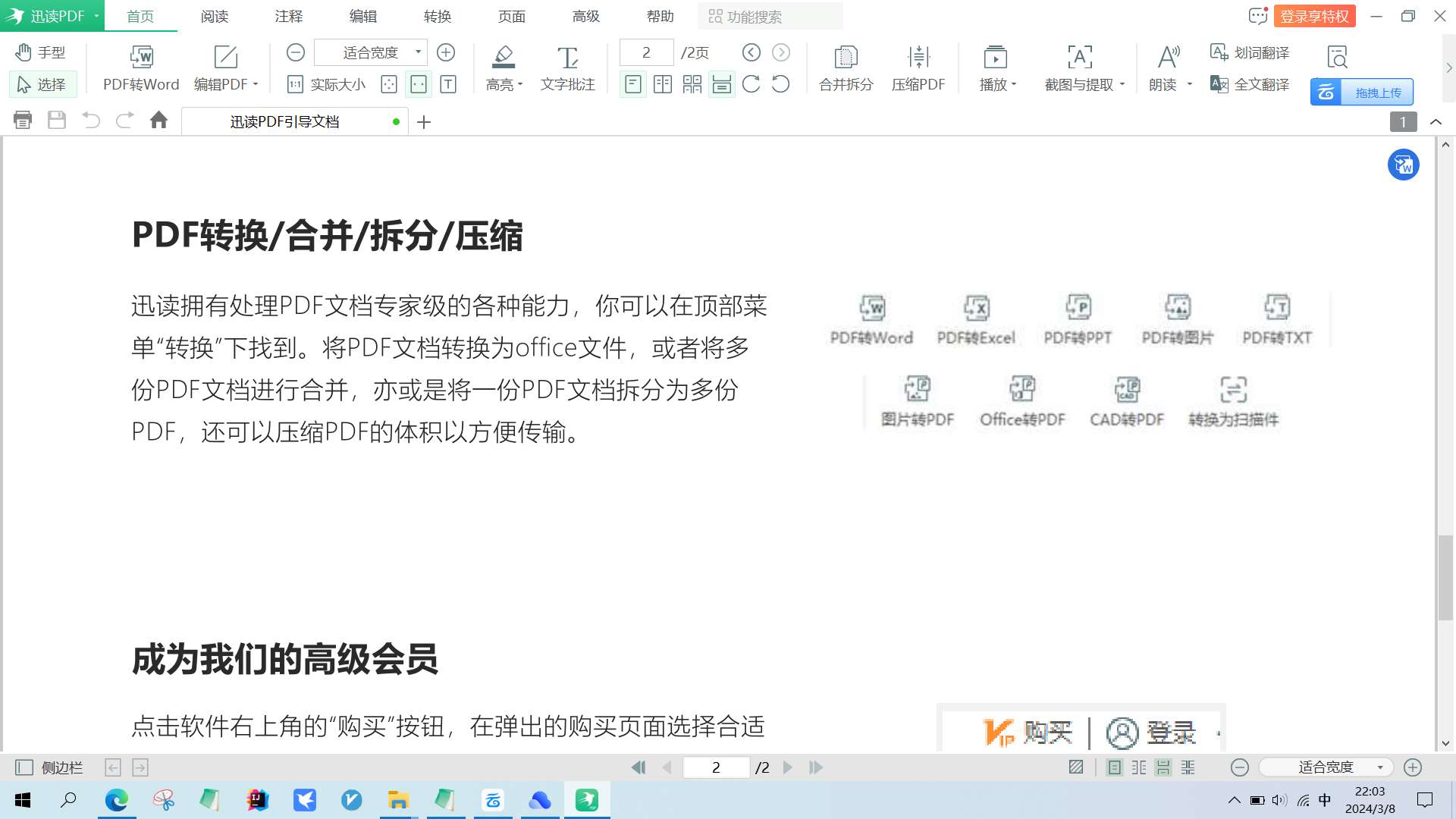Rotate page clockwise in toolbar
This screenshot has height=819, width=1456.
pyautogui.click(x=752, y=84)
